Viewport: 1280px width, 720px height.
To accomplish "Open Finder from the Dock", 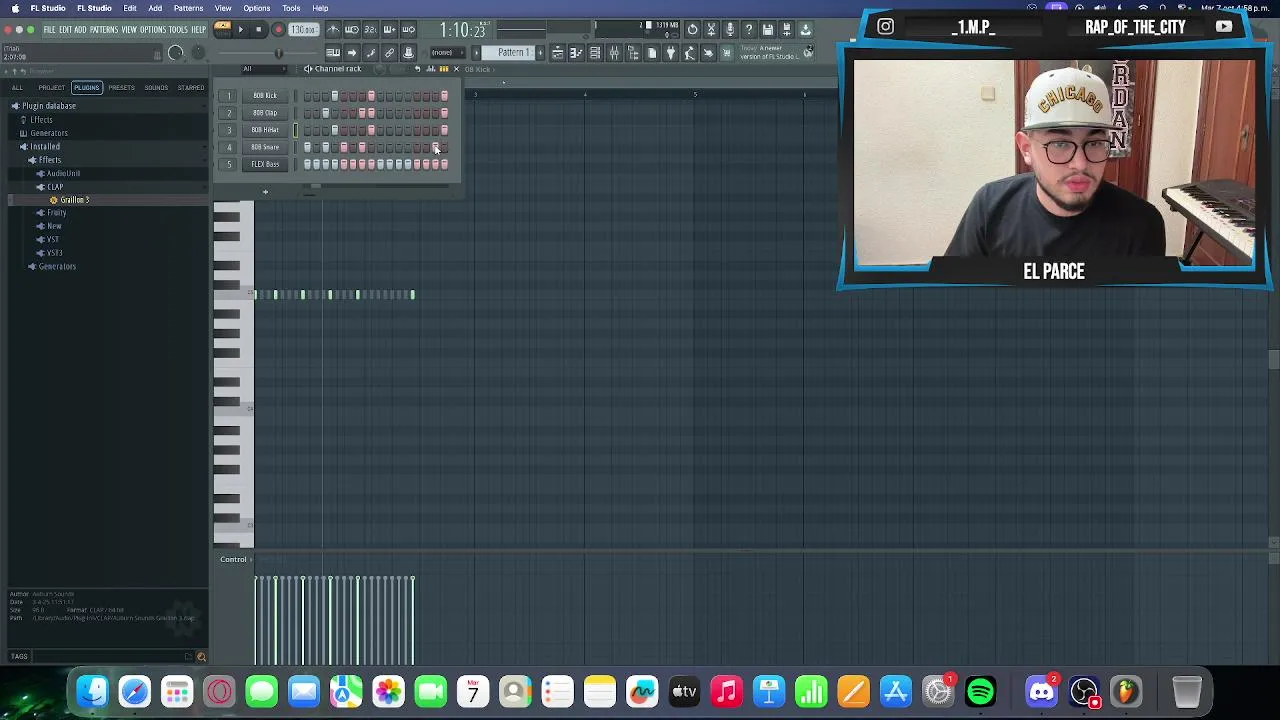I will (93, 691).
